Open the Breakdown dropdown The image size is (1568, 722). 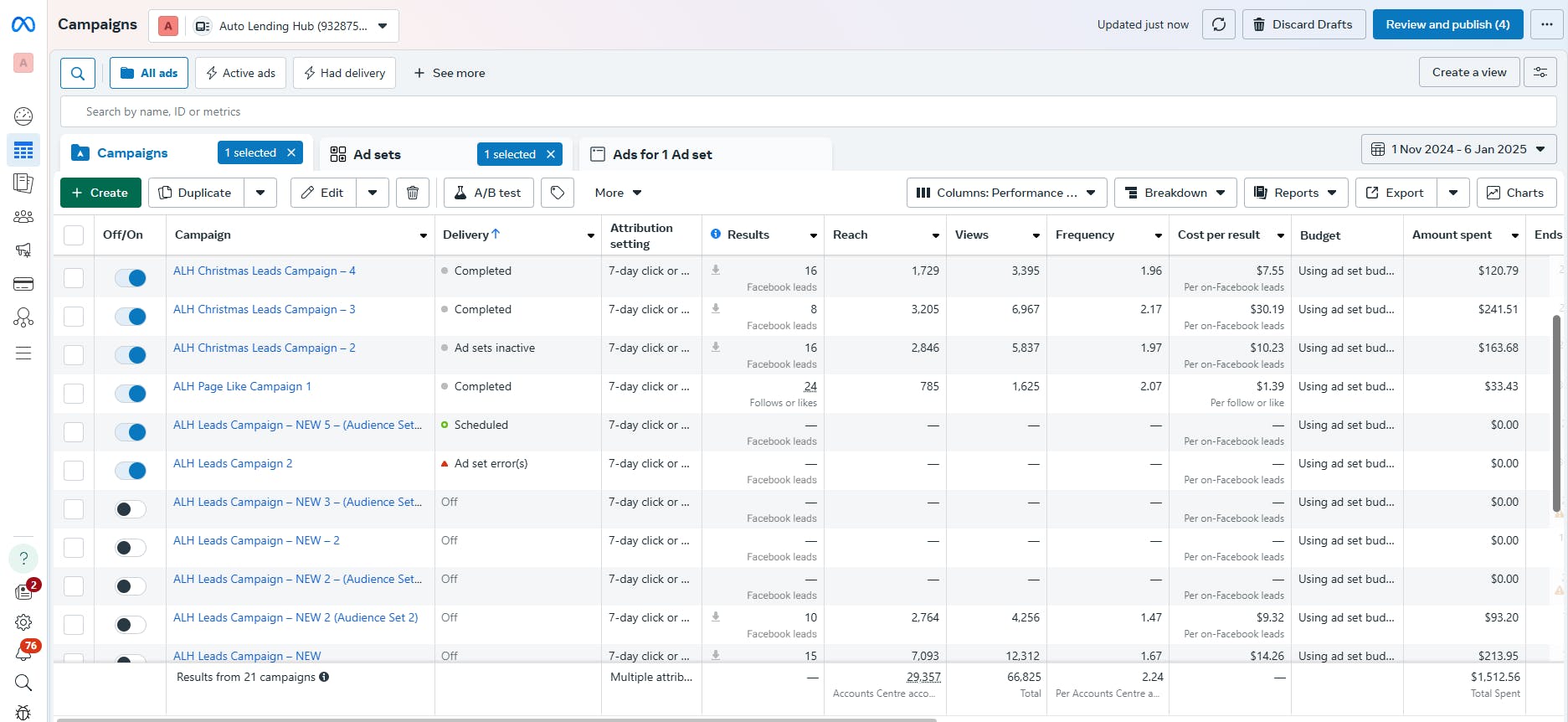pos(1175,193)
